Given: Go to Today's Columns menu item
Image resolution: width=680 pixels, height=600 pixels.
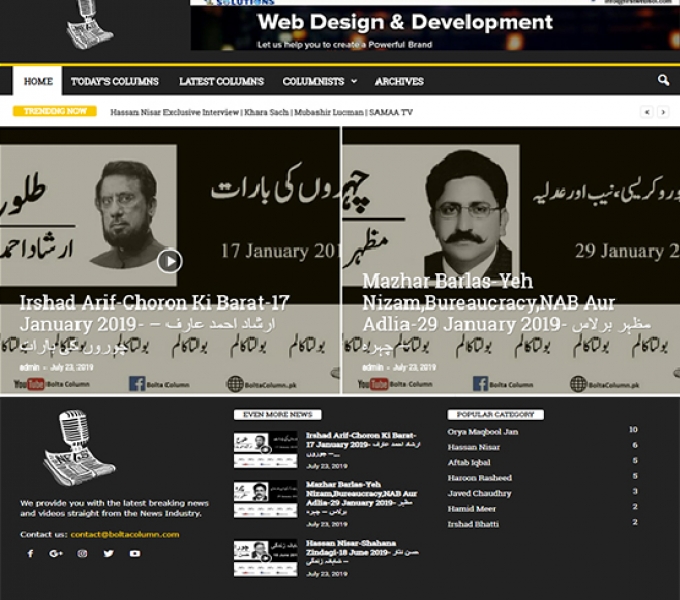Looking at the screenshot, I should (114, 82).
